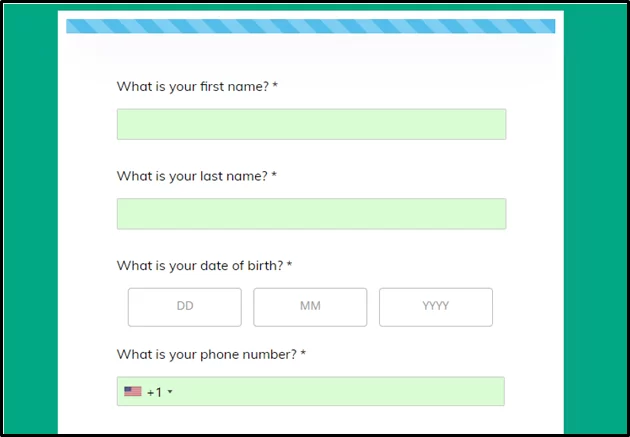Click the YYYY year field

point(436,307)
